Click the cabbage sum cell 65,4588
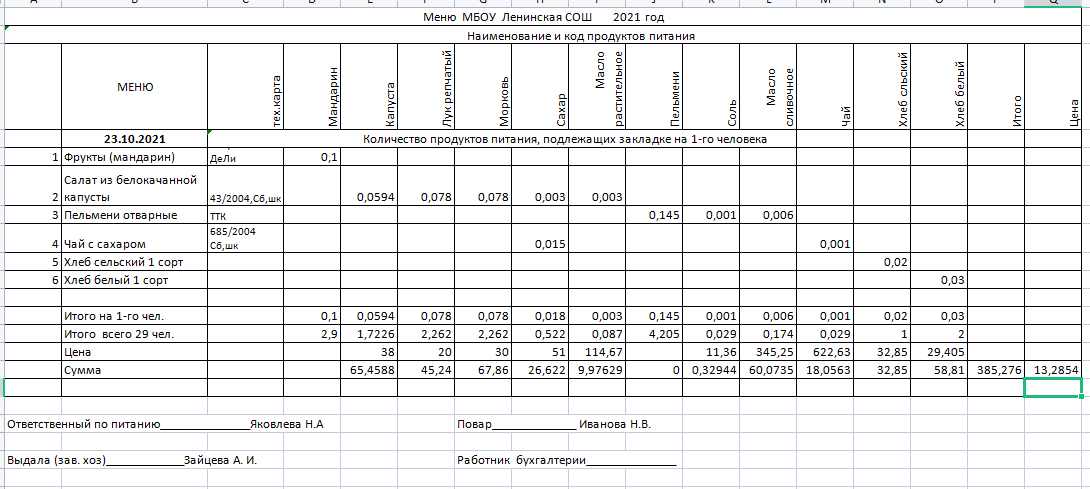The height and width of the screenshot is (489, 1090). pos(369,369)
